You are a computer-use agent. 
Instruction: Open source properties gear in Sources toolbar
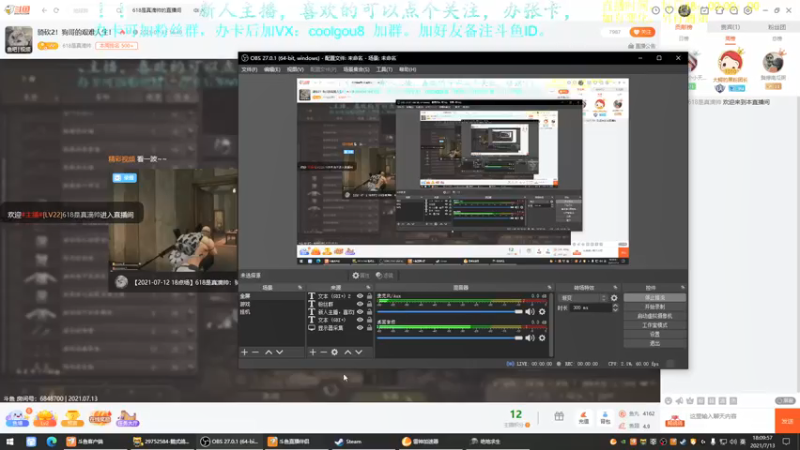click(x=335, y=352)
